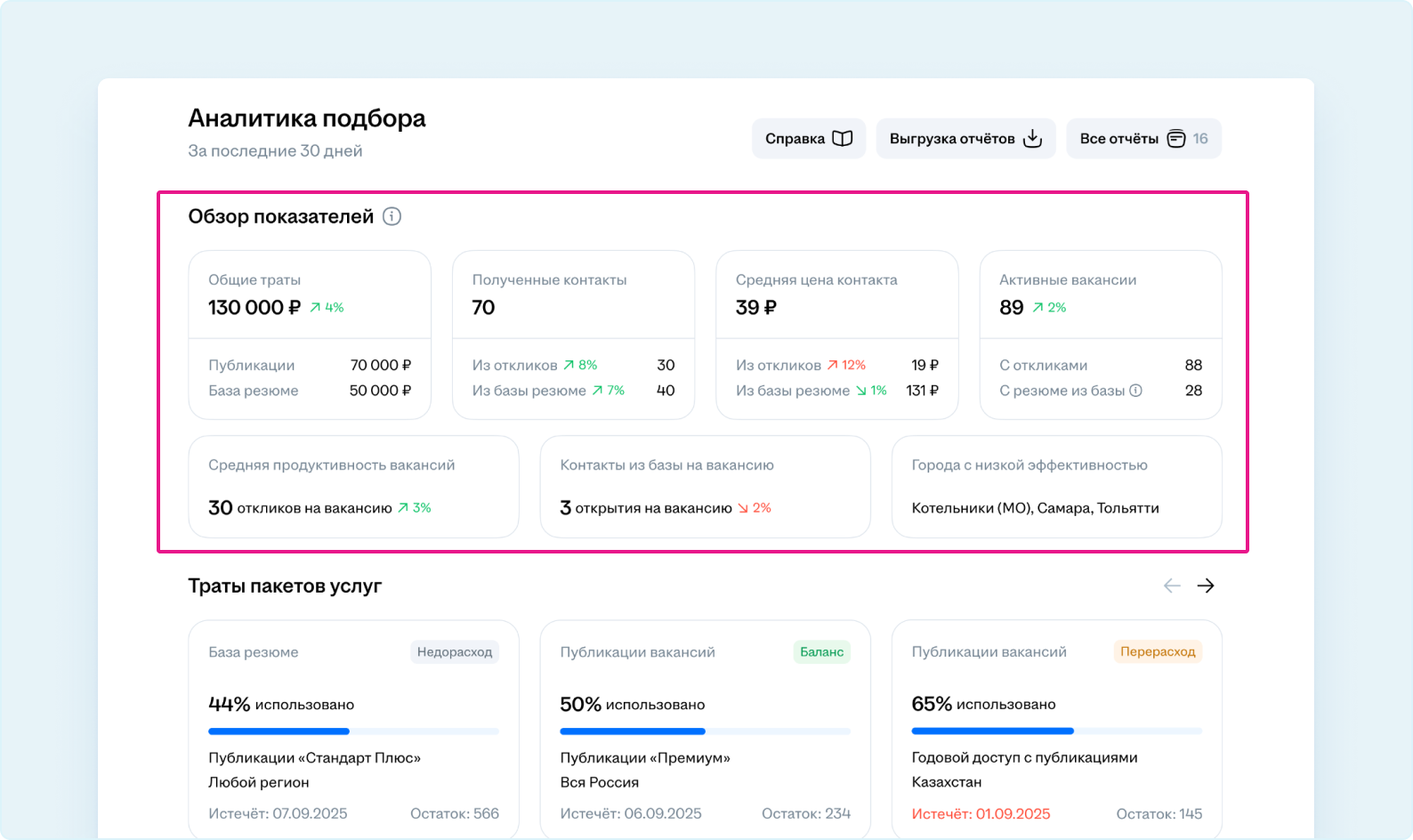Click the book icon in Справка button

click(842, 139)
